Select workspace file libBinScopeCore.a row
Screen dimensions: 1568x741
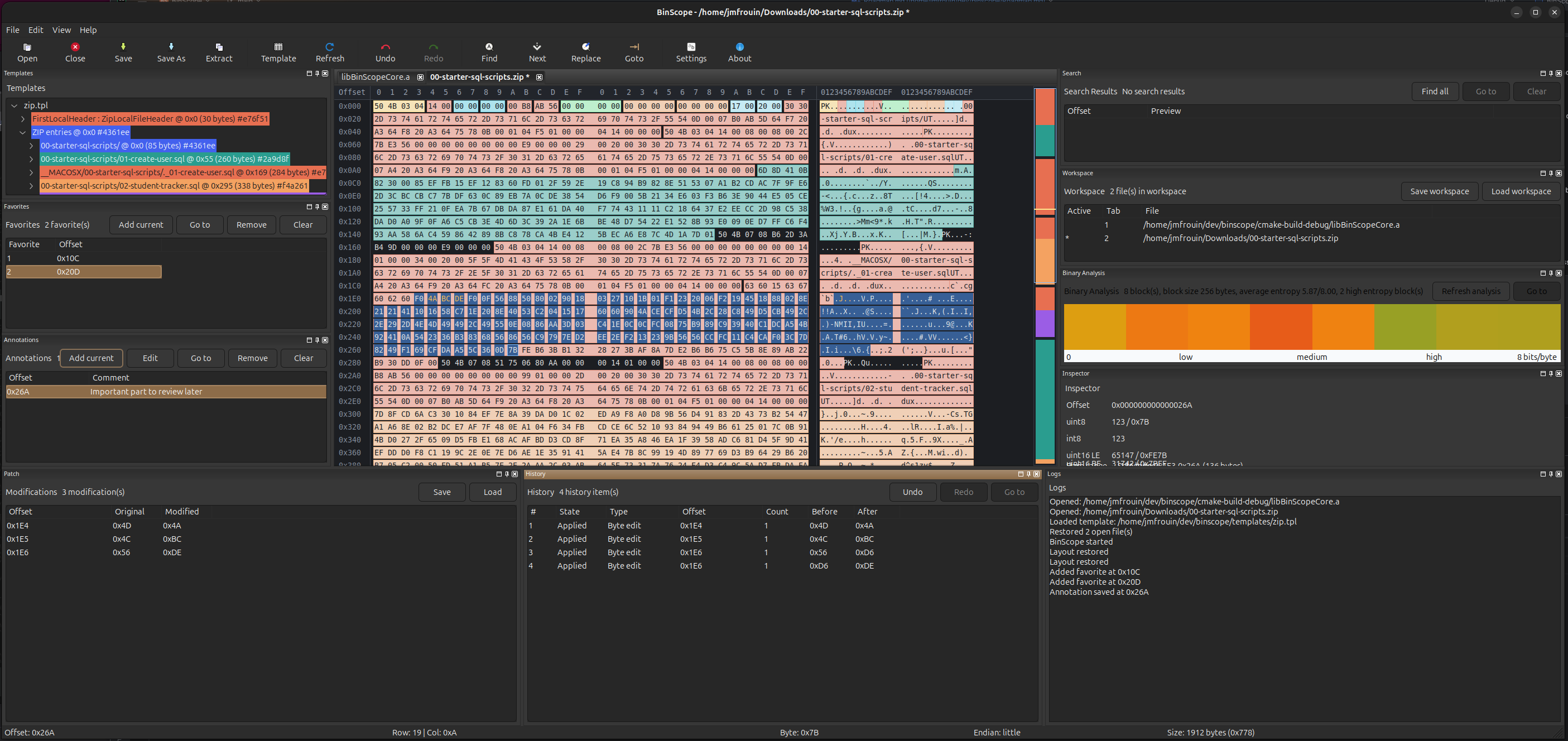1311,225
